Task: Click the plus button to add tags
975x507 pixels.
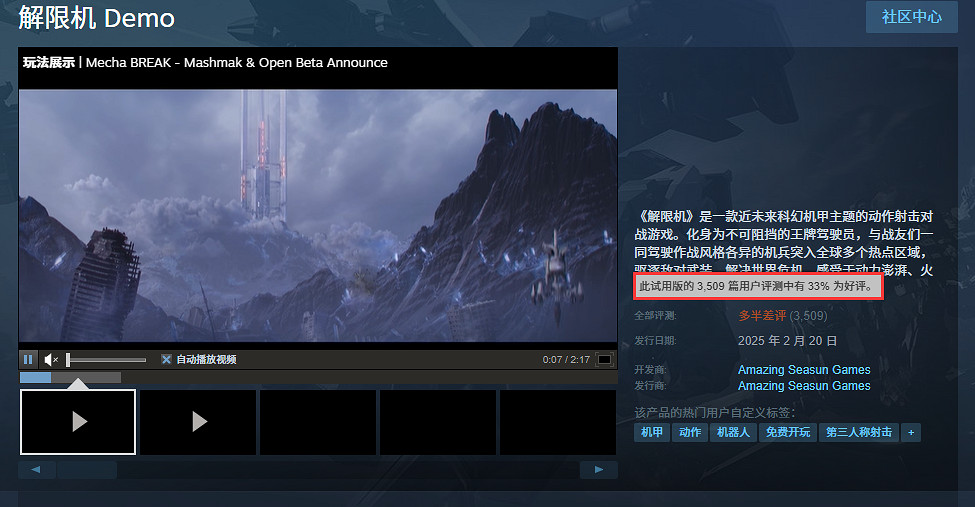Action: tap(911, 432)
